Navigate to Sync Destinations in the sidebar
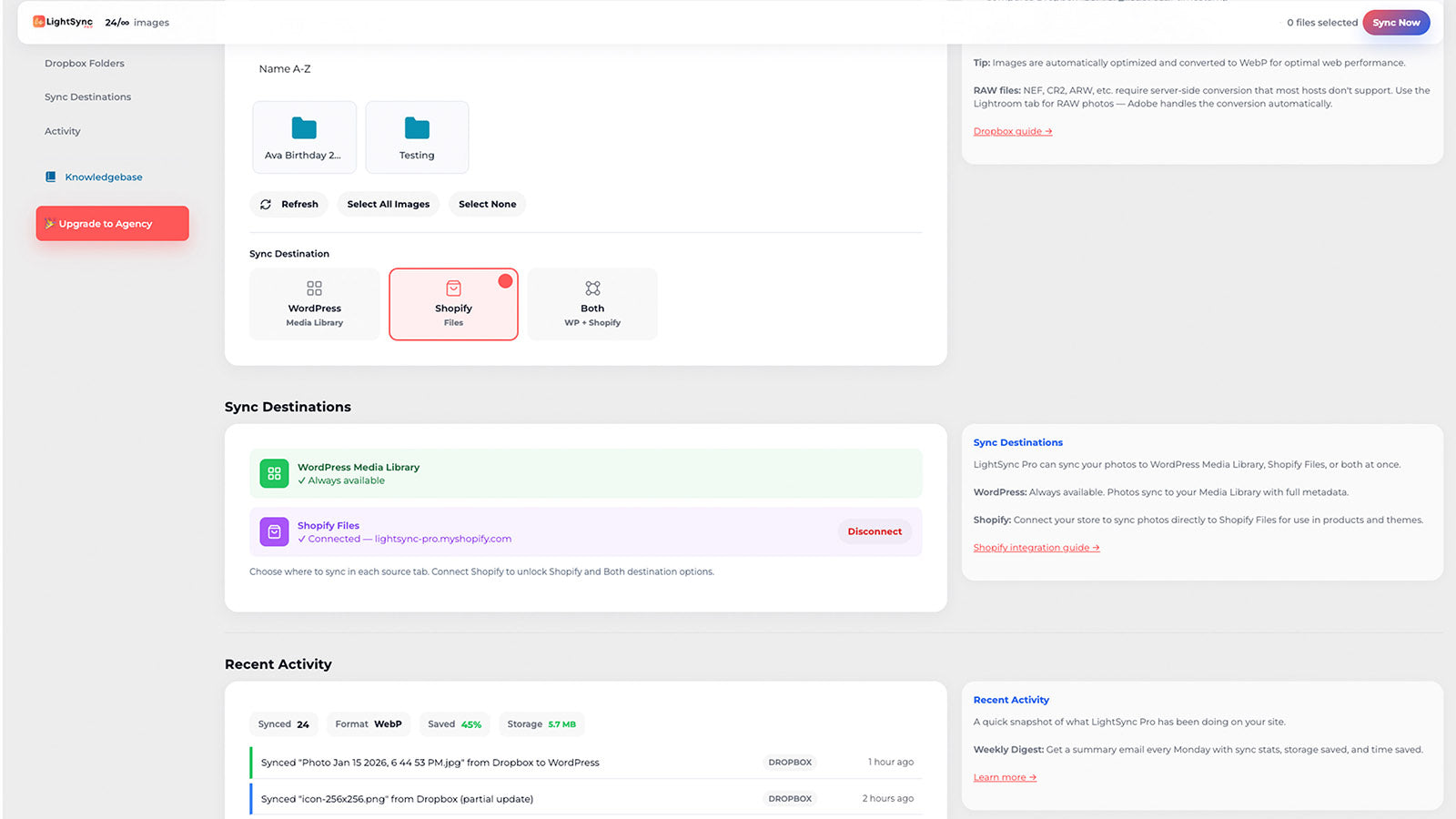 click(87, 96)
